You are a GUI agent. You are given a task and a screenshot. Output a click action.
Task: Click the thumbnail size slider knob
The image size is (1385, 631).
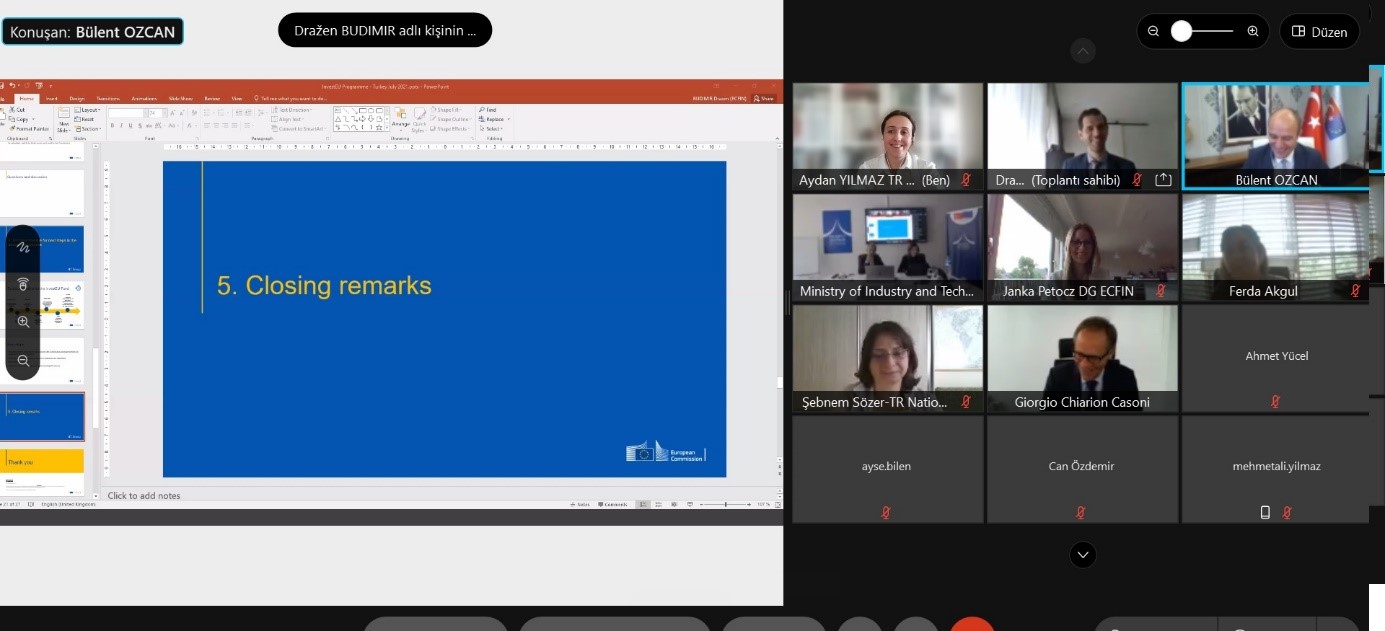click(1181, 31)
